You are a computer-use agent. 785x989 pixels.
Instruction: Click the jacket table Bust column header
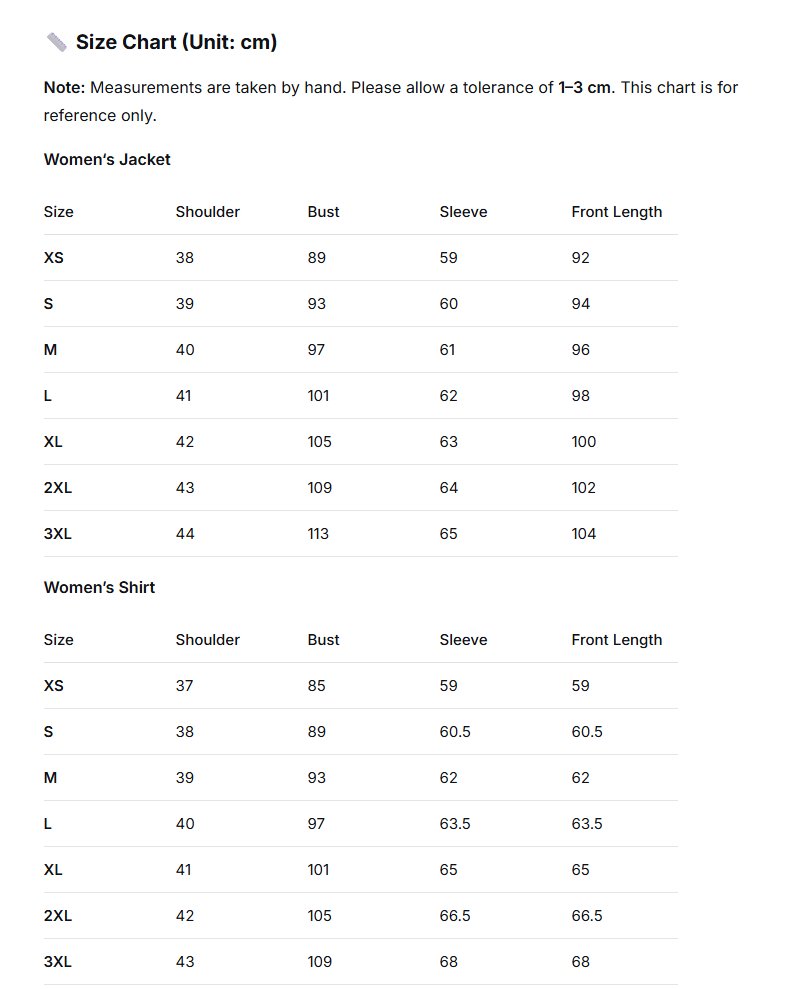point(323,212)
